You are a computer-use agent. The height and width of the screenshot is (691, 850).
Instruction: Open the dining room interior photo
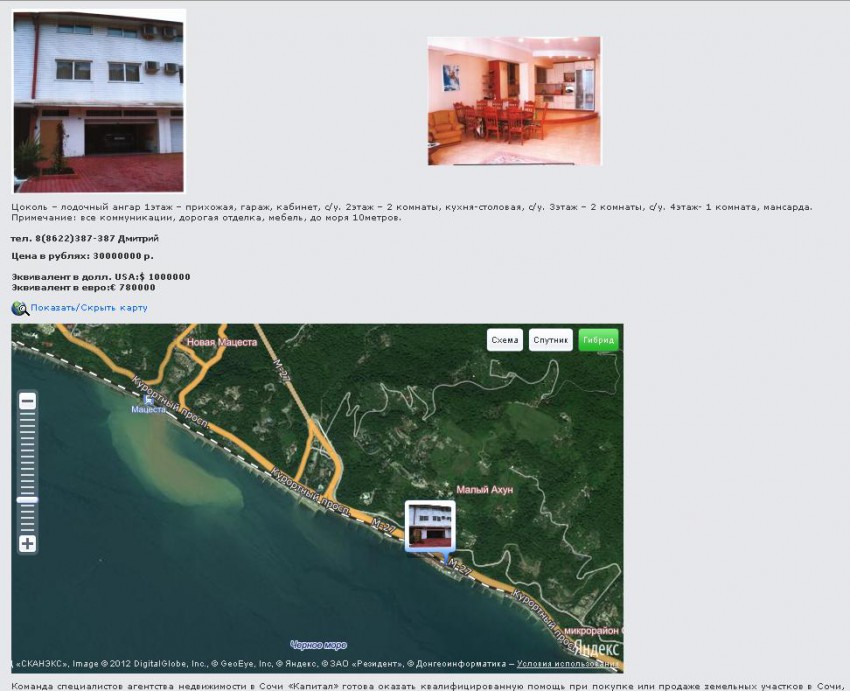[x=514, y=101]
